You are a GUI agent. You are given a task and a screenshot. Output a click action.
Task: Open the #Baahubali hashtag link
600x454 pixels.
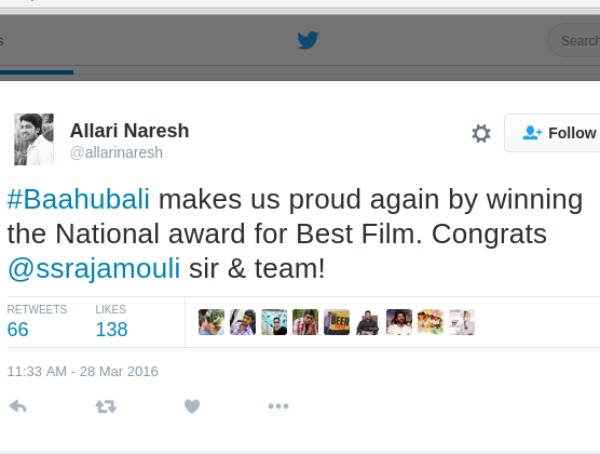click(78, 199)
